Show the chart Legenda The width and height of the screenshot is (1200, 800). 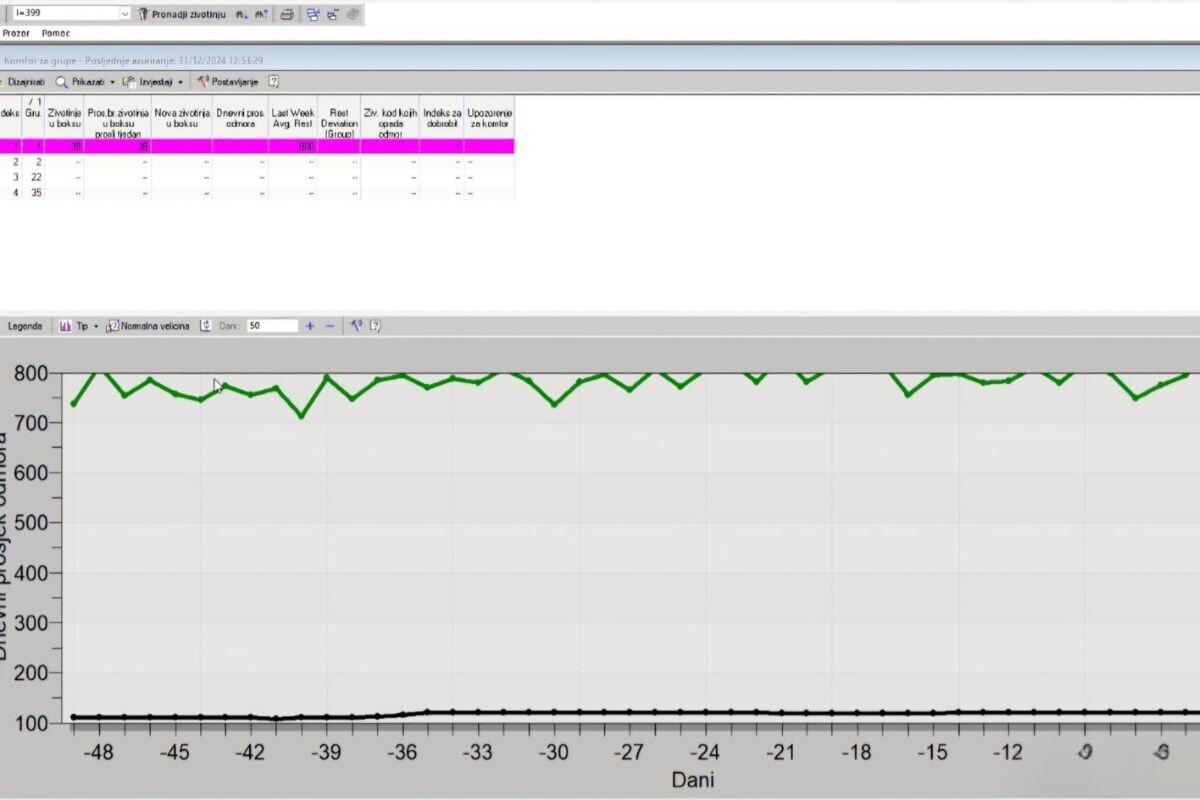(x=25, y=326)
